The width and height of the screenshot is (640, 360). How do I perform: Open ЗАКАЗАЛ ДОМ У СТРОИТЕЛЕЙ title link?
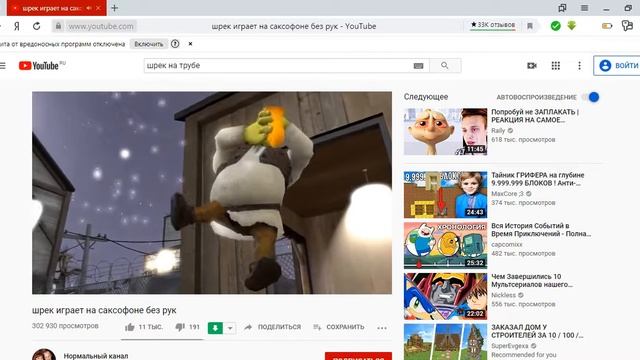tap(537, 331)
